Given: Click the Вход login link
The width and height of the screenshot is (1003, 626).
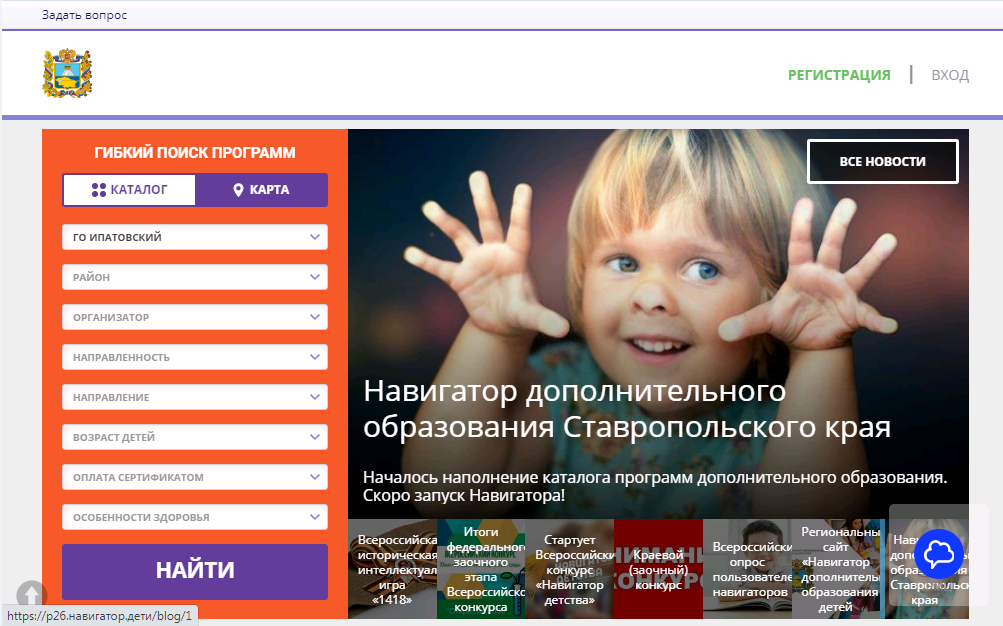Looking at the screenshot, I should (x=950, y=75).
